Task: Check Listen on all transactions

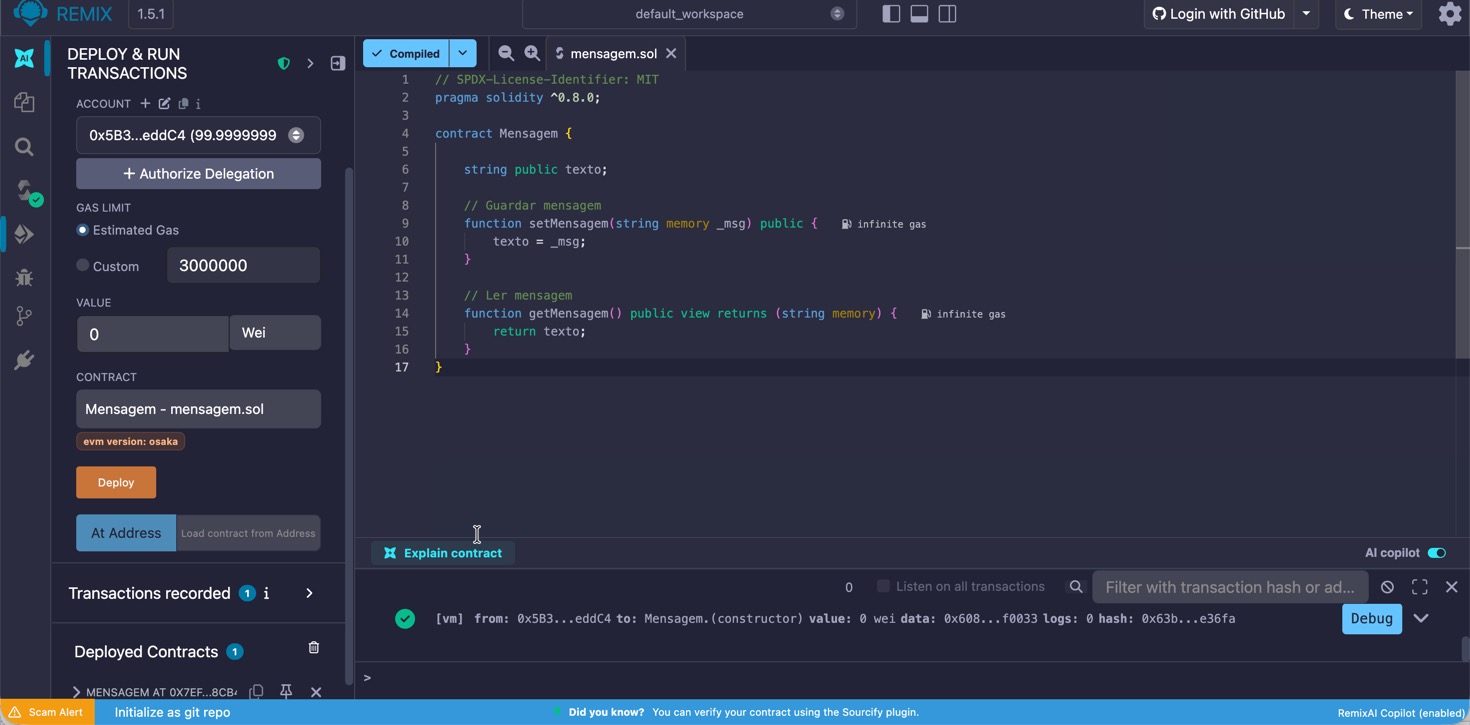Action: (x=883, y=586)
